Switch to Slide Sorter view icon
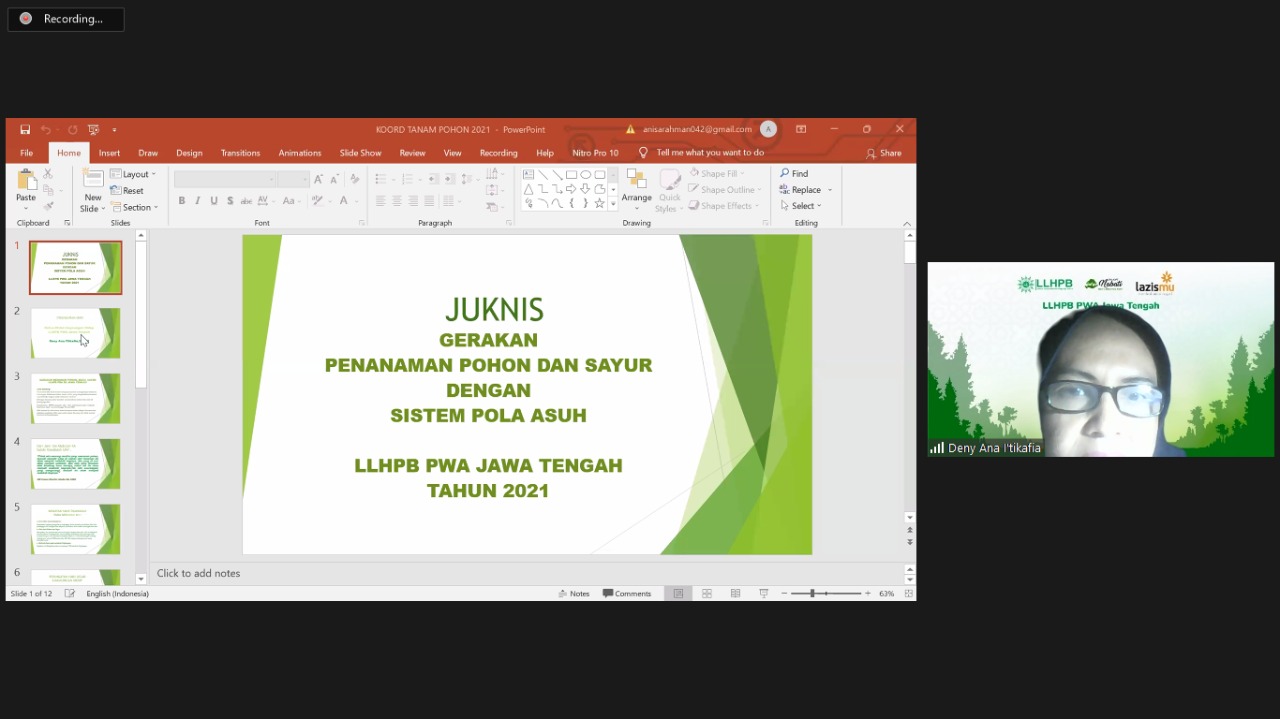1280x719 pixels. pyautogui.click(x=707, y=593)
